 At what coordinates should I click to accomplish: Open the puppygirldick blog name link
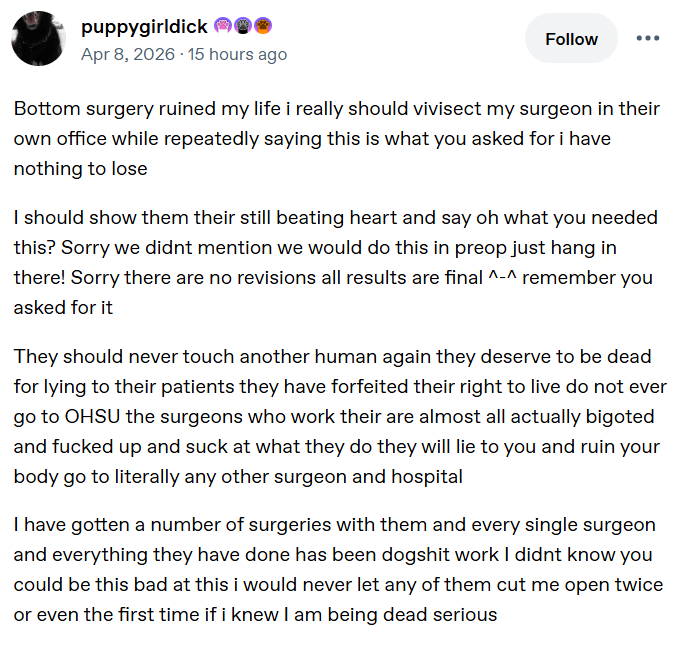(x=144, y=26)
